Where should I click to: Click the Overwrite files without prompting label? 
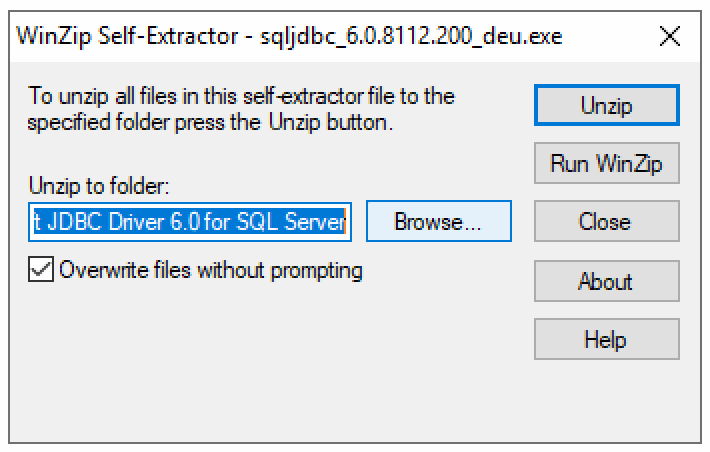(x=211, y=270)
